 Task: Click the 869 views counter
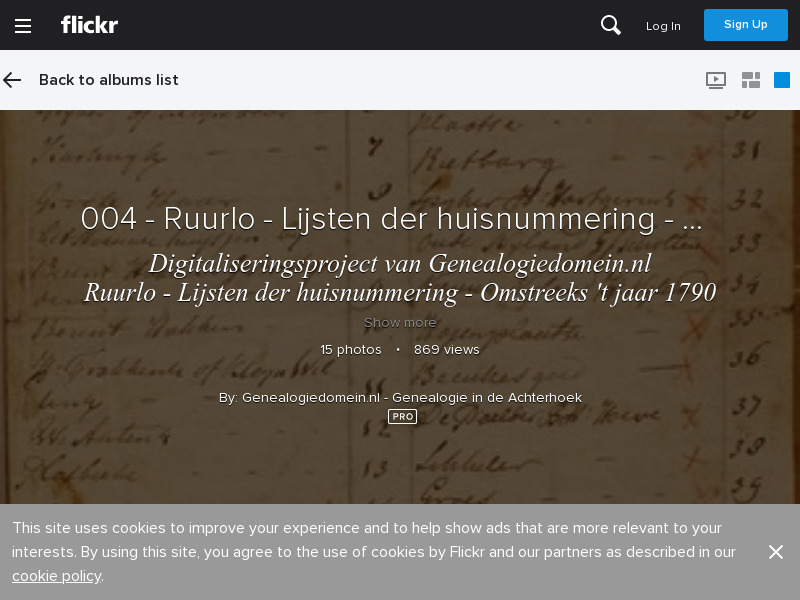click(x=447, y=350)
